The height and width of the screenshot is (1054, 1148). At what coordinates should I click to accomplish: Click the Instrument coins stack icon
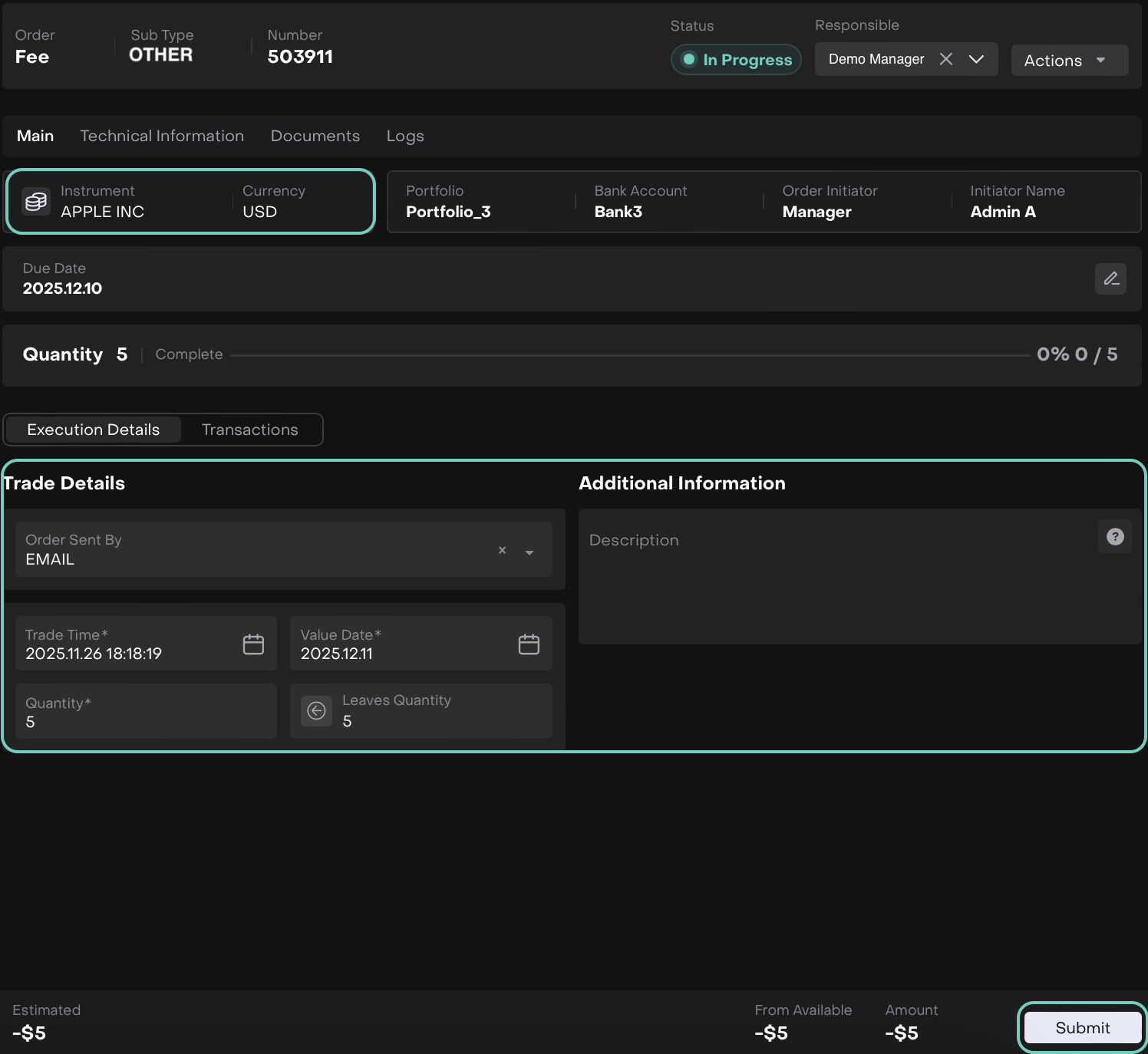36,202
